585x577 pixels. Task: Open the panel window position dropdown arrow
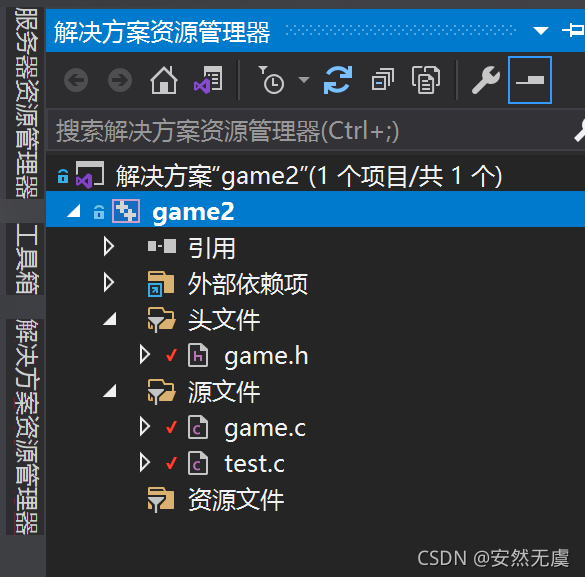tap(541, 31)
